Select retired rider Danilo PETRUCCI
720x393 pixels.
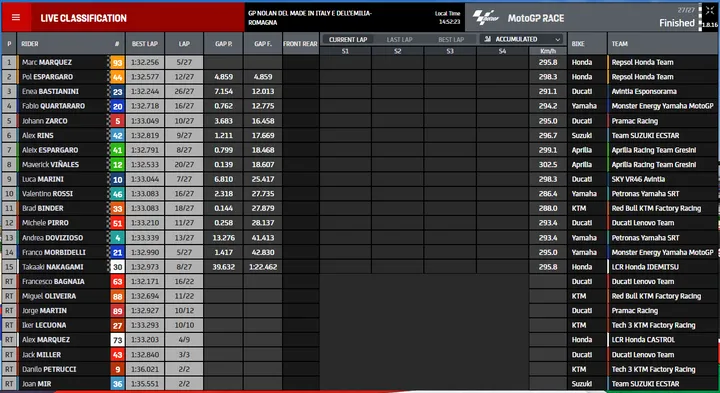pyautogui.click(x=49, y=369)
